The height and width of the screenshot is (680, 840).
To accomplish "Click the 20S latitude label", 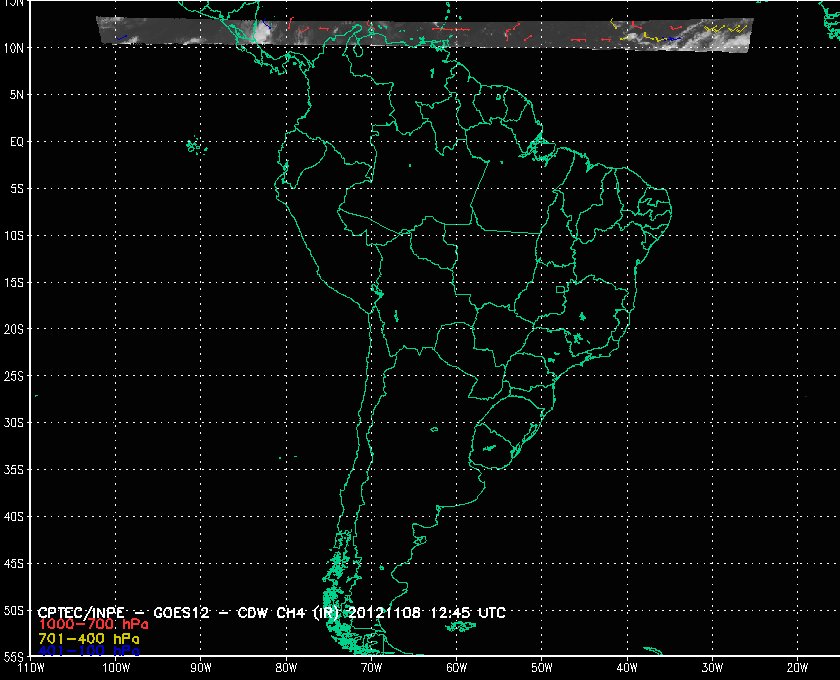I will click(14, 329).
